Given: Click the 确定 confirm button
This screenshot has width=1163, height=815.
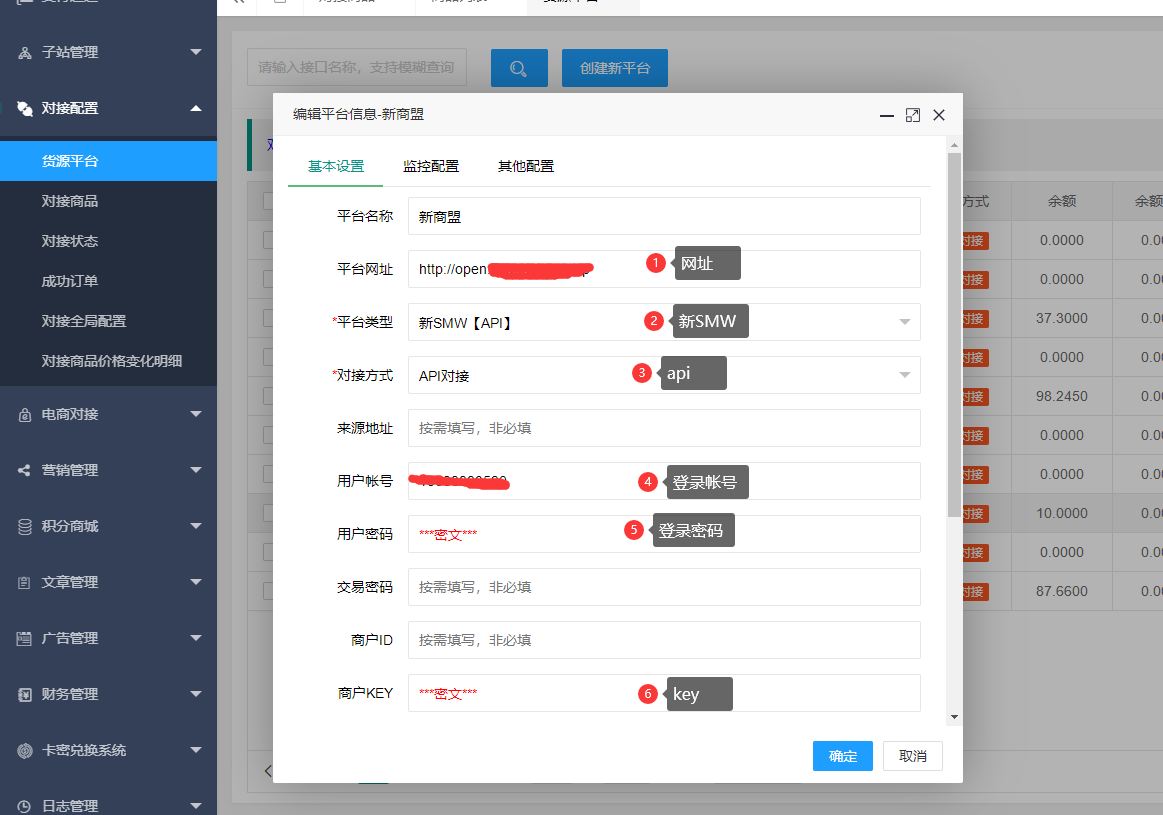Looking at the screenshot, I should 843,756.
